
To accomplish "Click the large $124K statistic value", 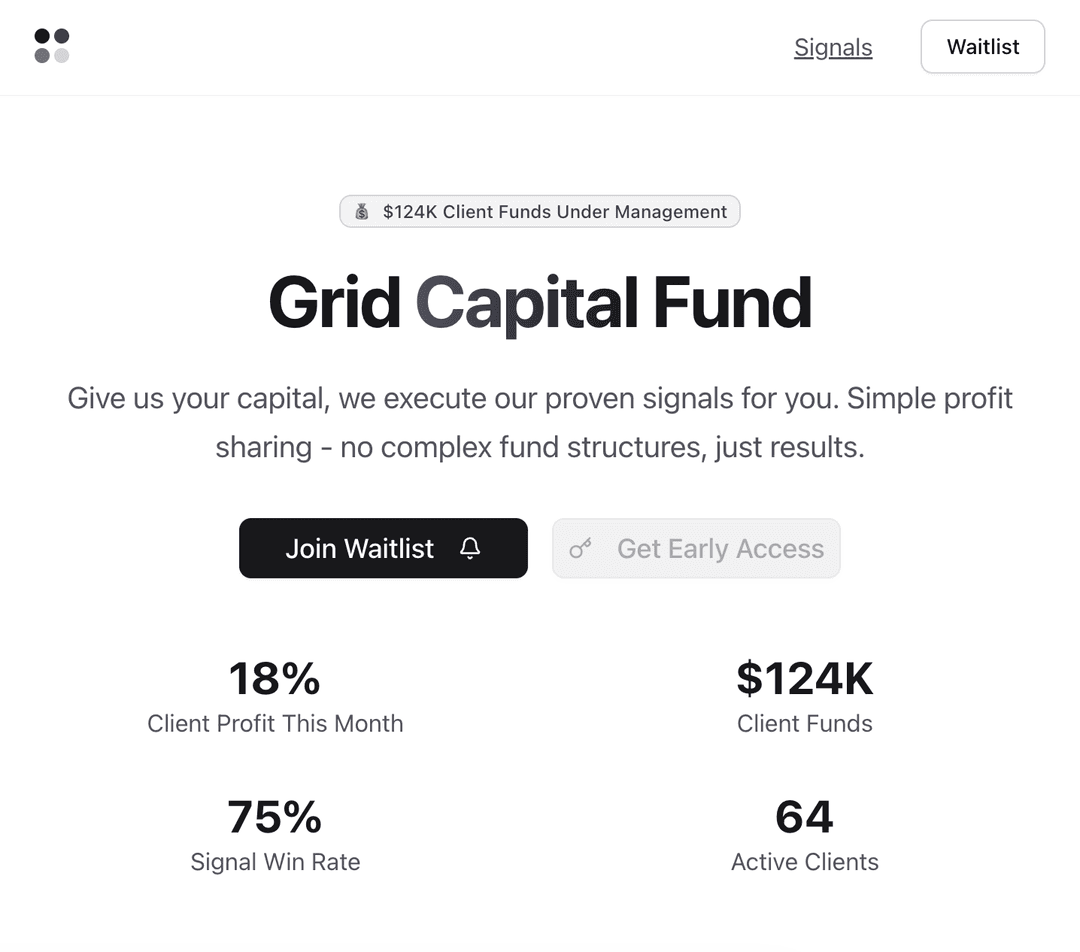I will point(805,679).
